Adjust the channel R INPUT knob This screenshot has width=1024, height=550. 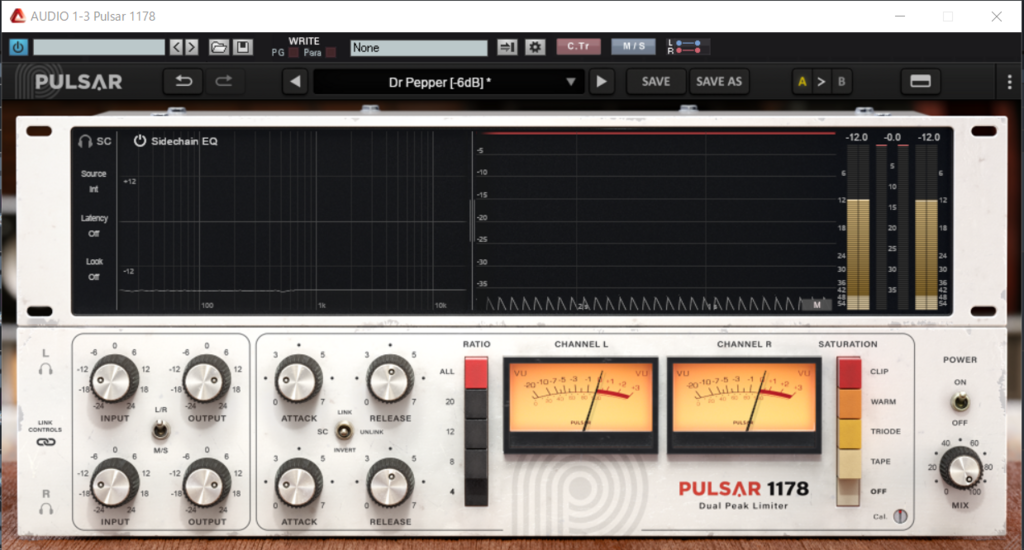[x=114, y=483]
